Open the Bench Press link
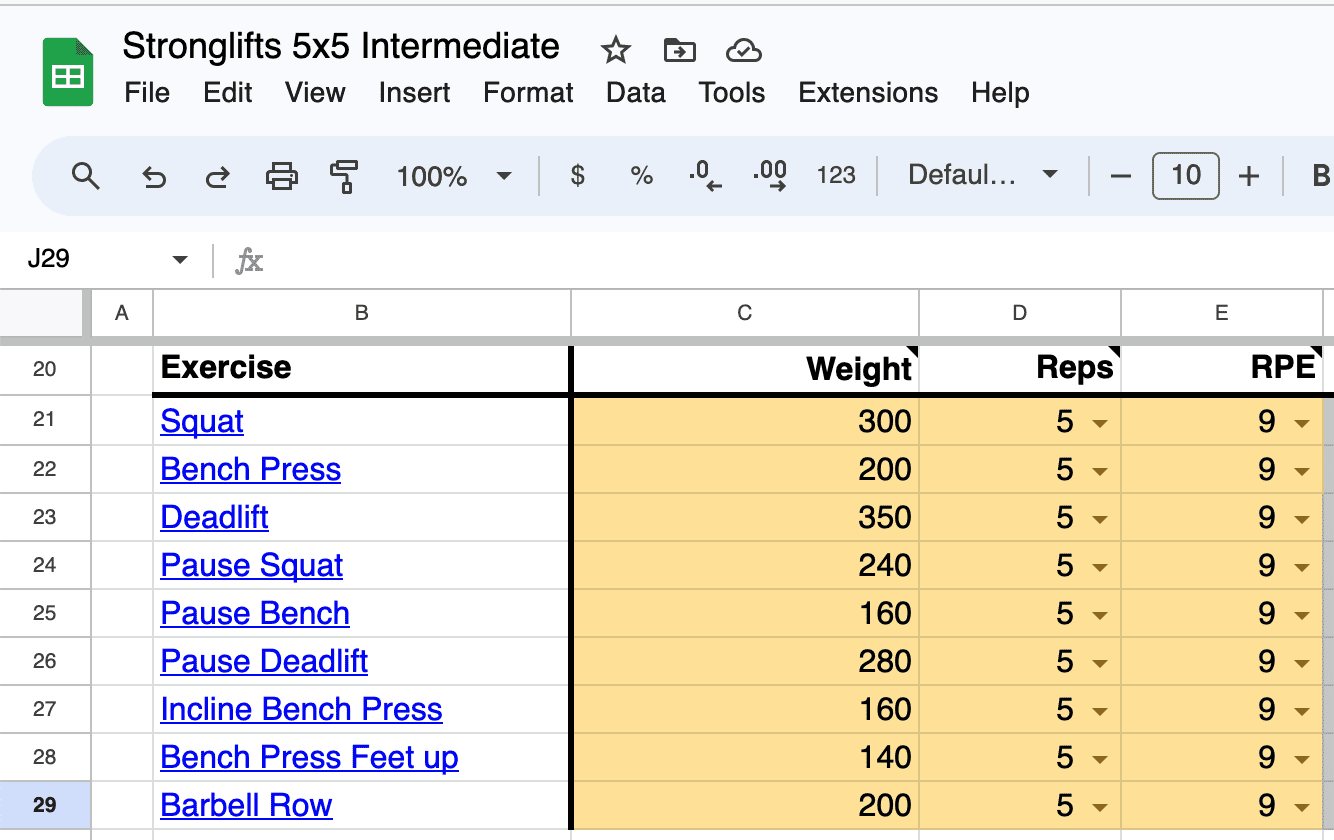 250,470
